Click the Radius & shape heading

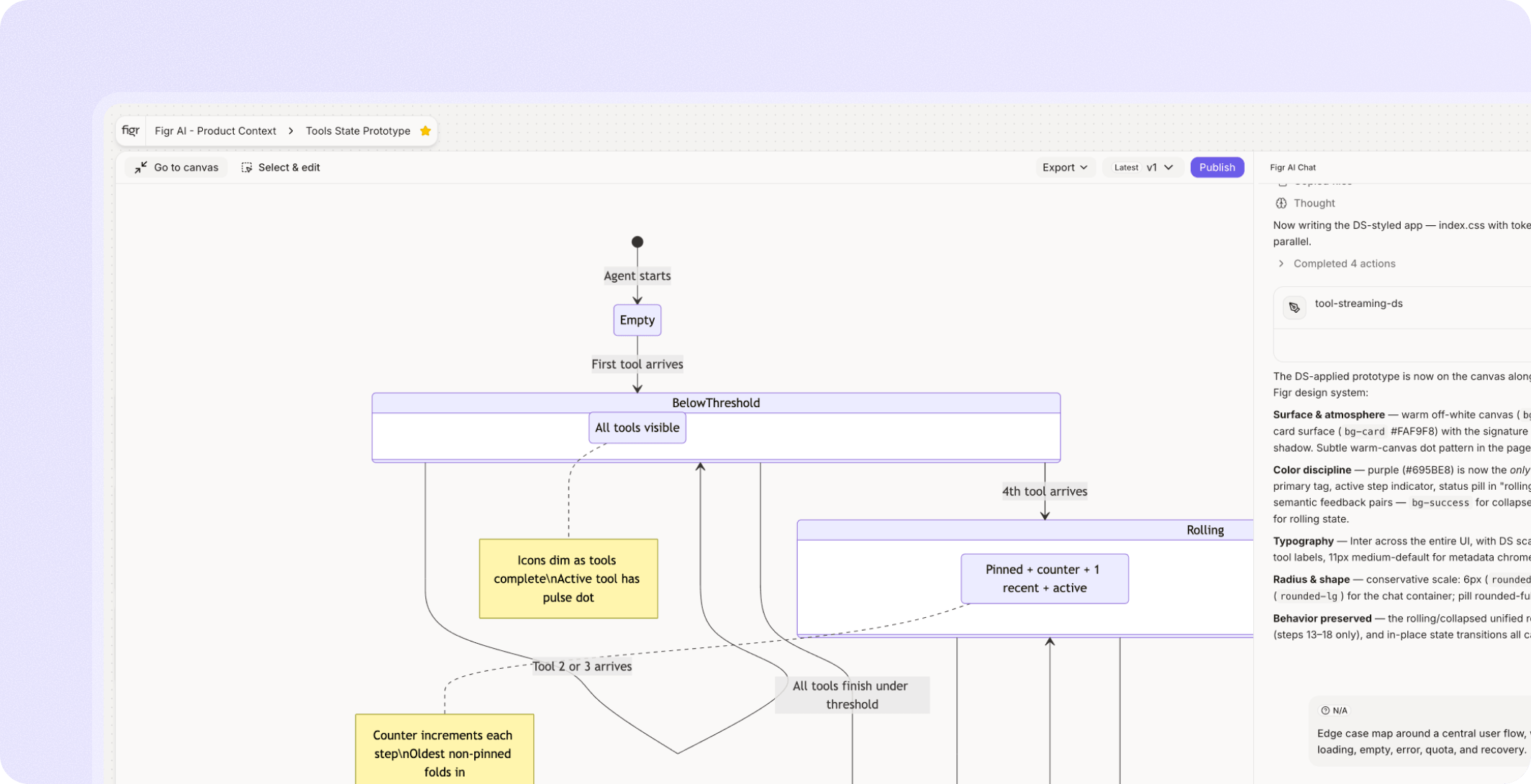(x=1312, y=580)
